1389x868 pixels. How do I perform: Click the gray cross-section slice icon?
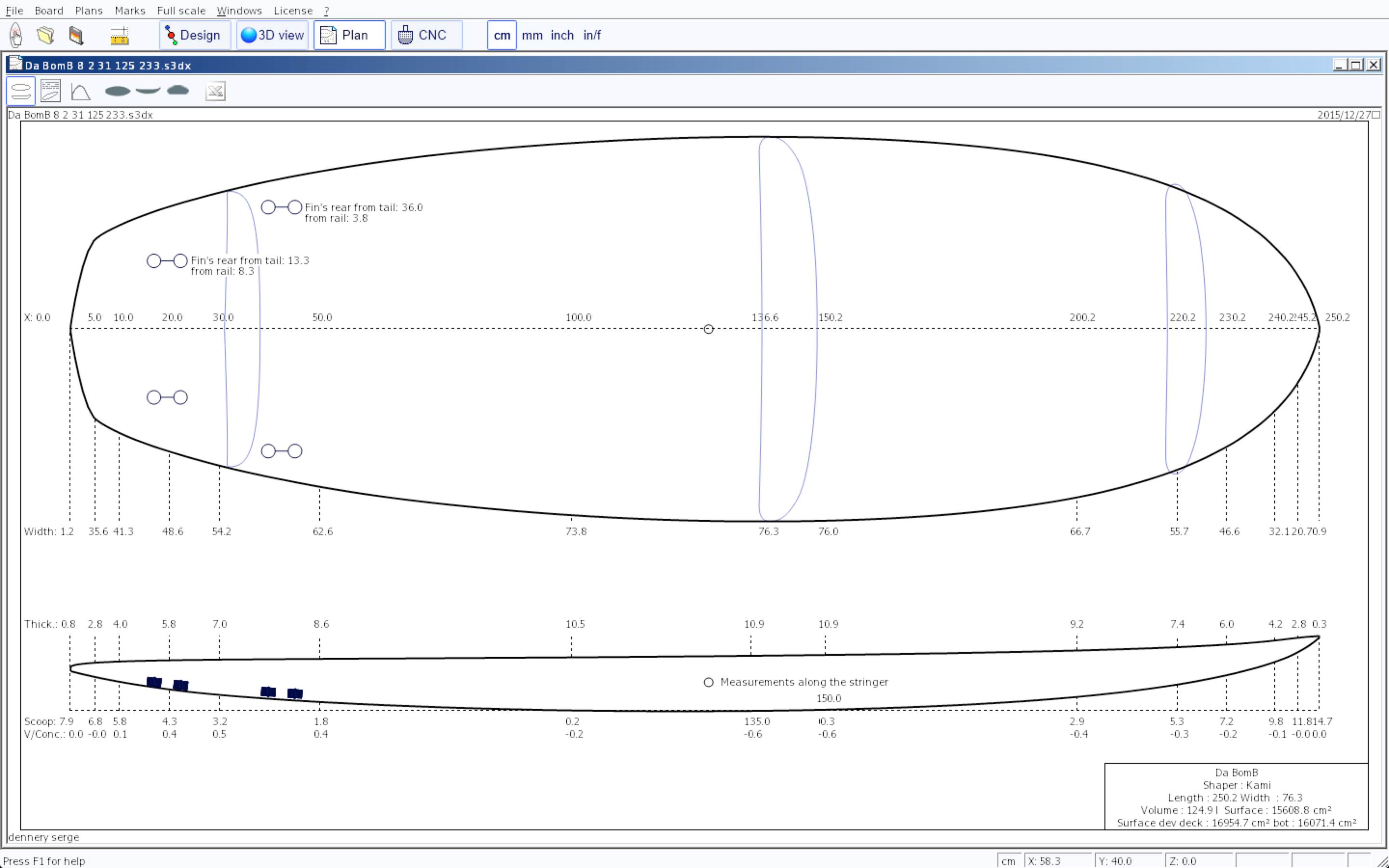click(x=178, y=91)
